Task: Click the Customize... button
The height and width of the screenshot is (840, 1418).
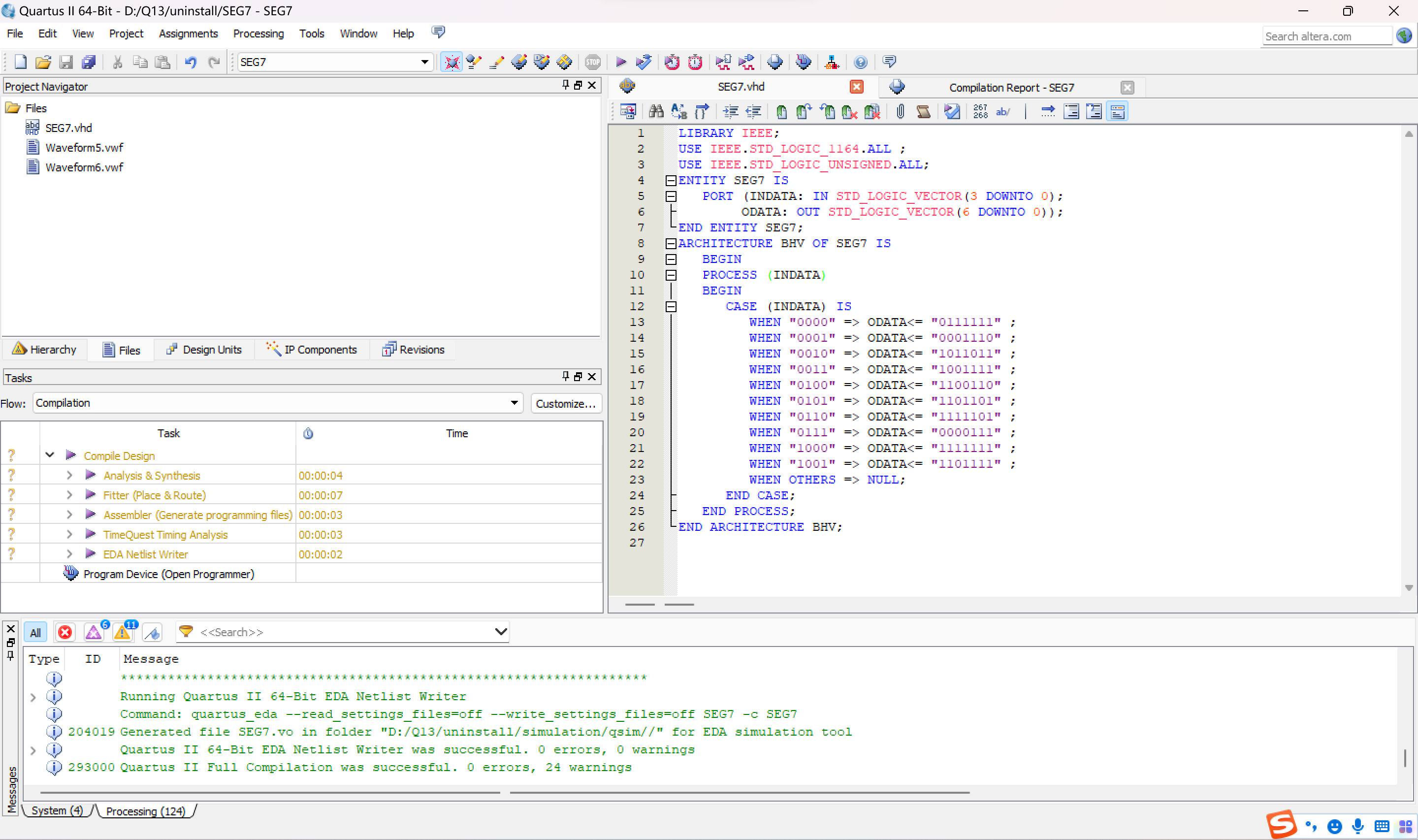Action: click(565, 404)
